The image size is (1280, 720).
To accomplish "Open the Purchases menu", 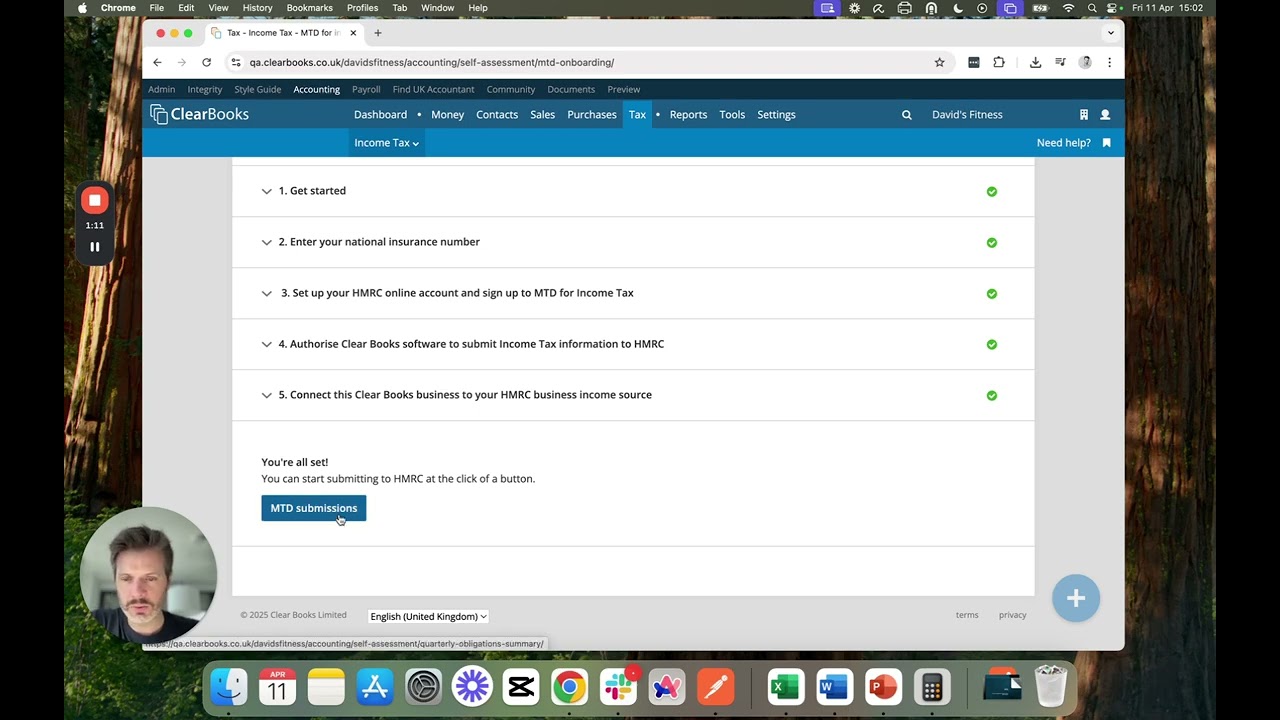I will [x=592, y=115].
